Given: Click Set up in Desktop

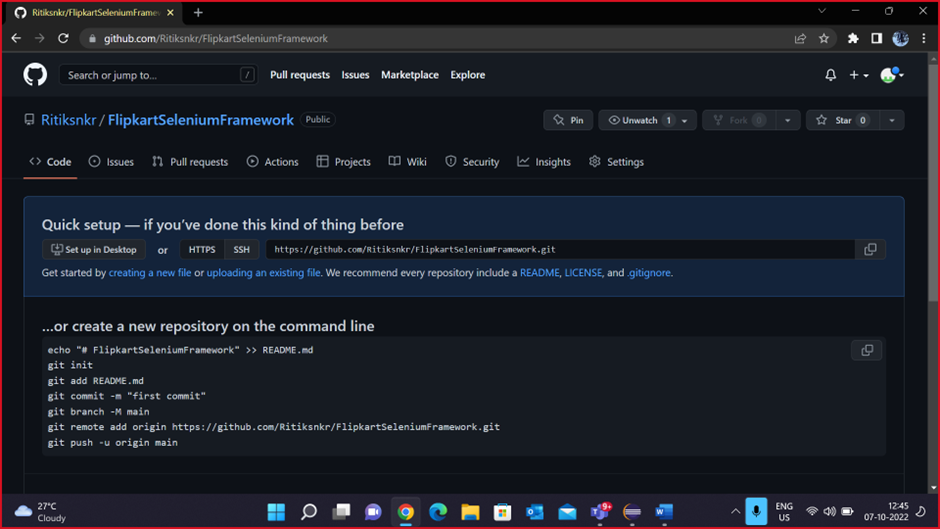Looking at the screenshot, I should pos(94,250).
